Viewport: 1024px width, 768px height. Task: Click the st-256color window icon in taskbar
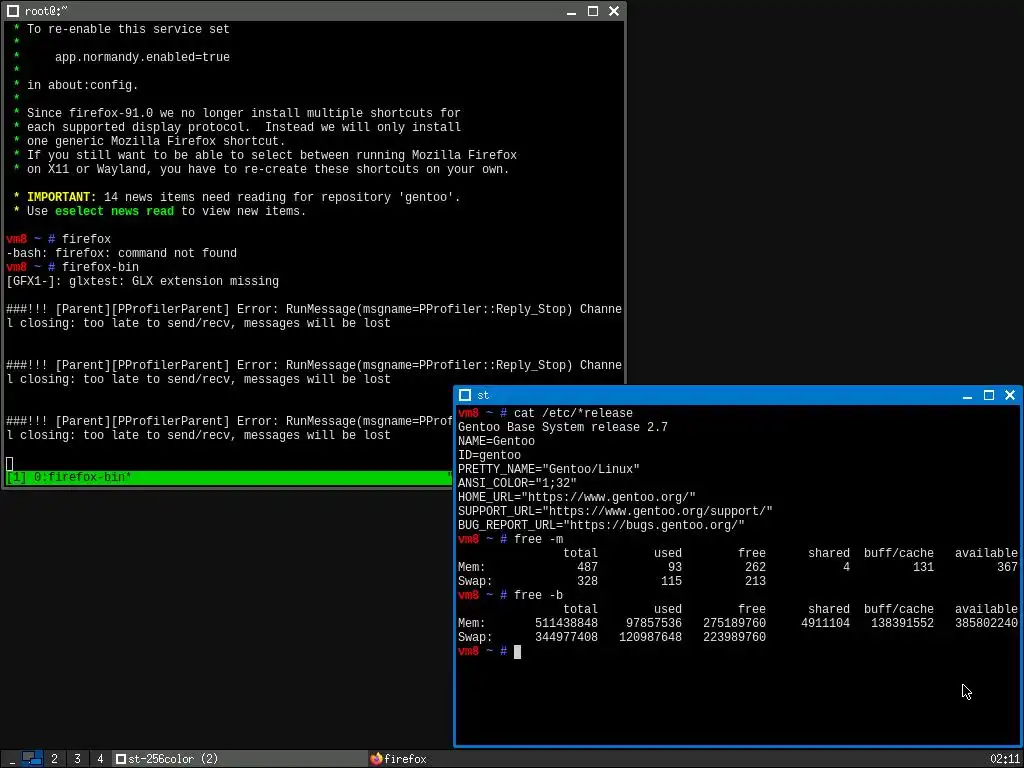coord(121,759)
